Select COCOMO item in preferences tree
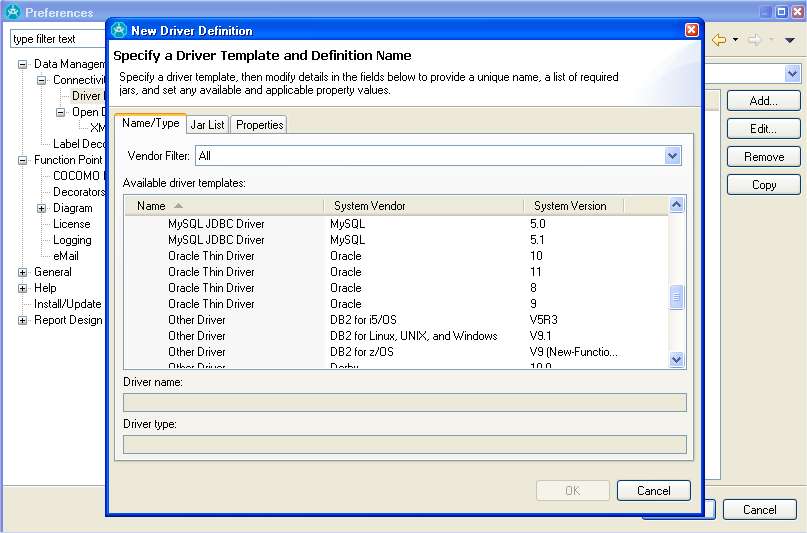 (79, 176)
